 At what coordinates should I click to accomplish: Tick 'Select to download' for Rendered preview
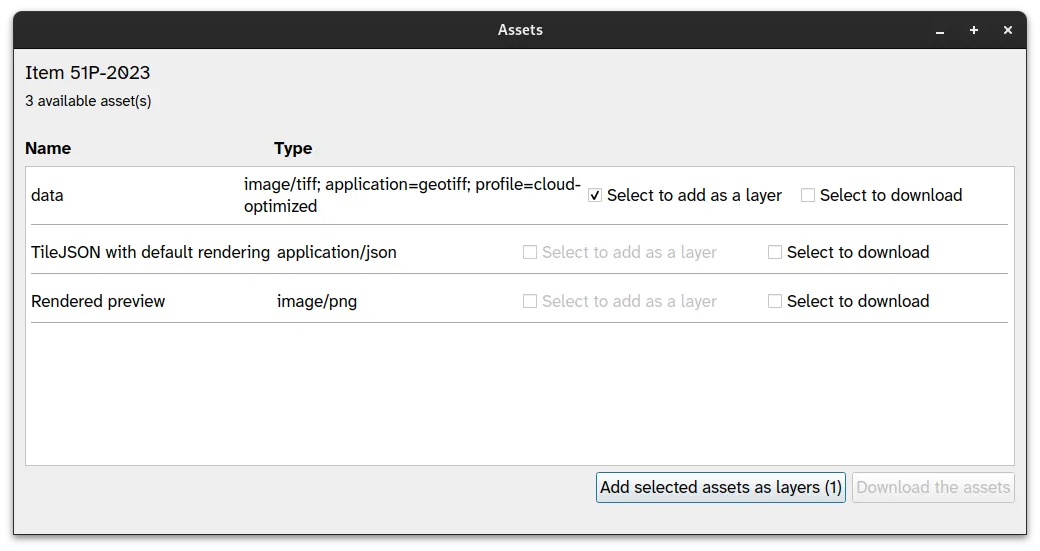pyautogui.click(x=775, y=302)
